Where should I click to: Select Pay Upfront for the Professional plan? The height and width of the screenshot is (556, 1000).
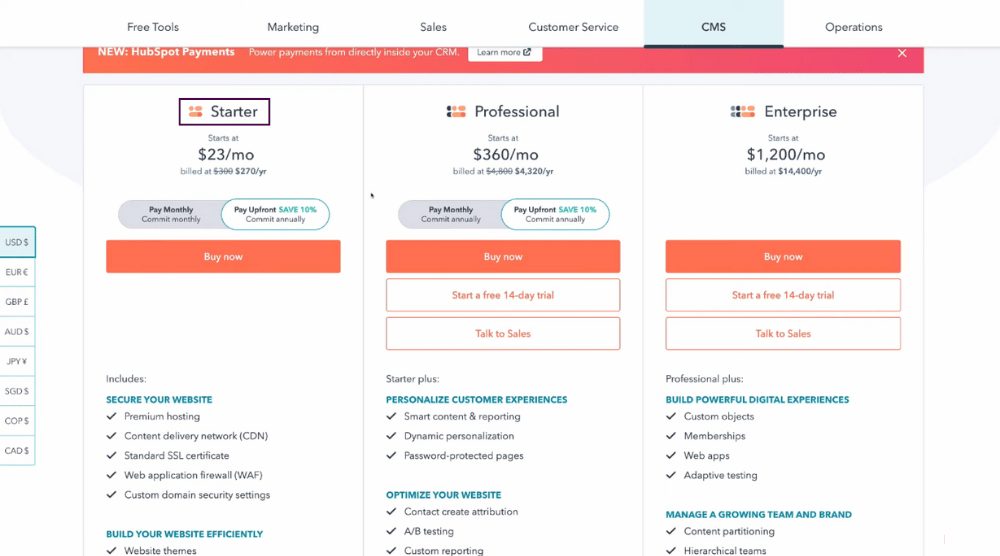[x=555, y=214]
